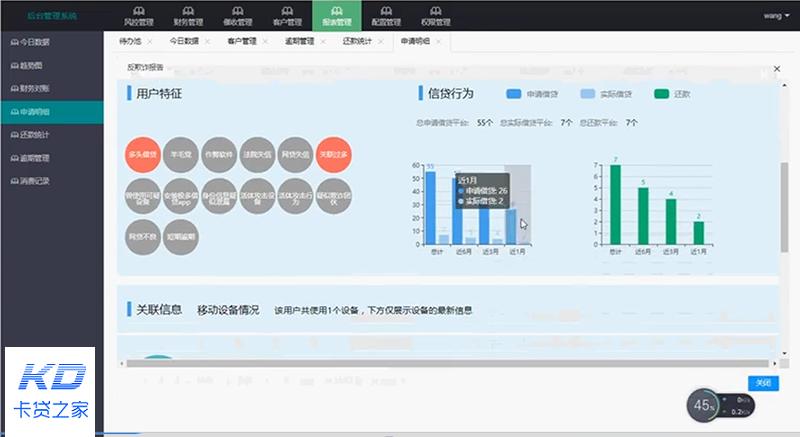This screenshot has height=437, width=800.
Task: Click the blue 关闭 button
Action: point(763,383)
